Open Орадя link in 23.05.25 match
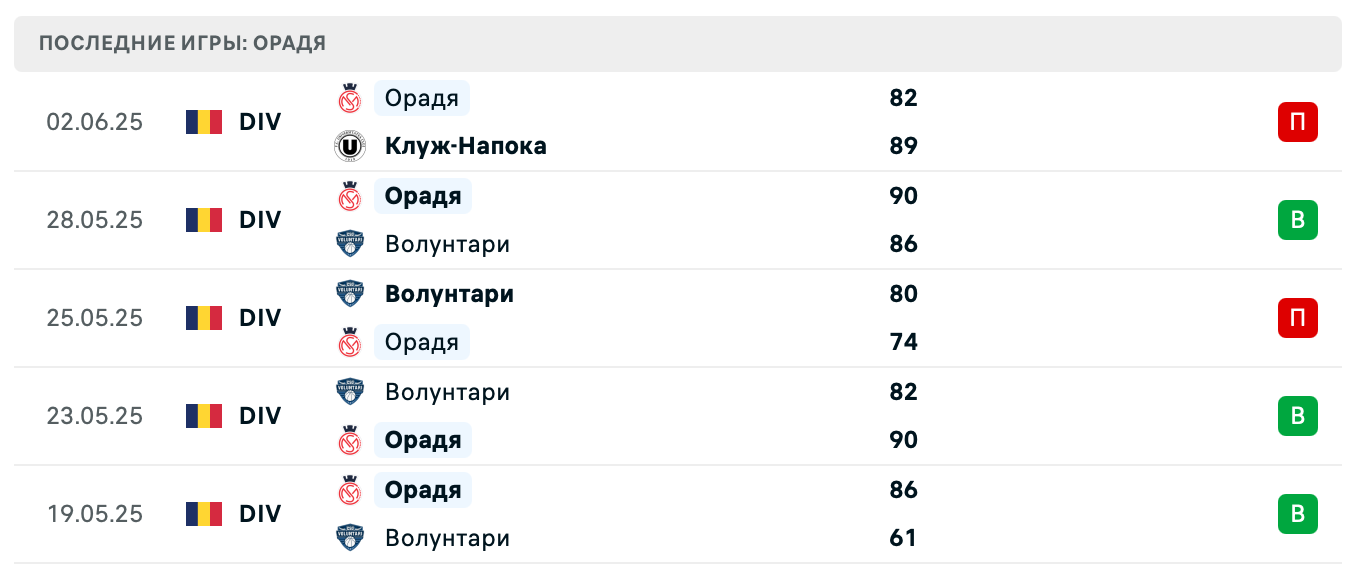This screenshot has width=1354, height=578. (x=423, y=440)
